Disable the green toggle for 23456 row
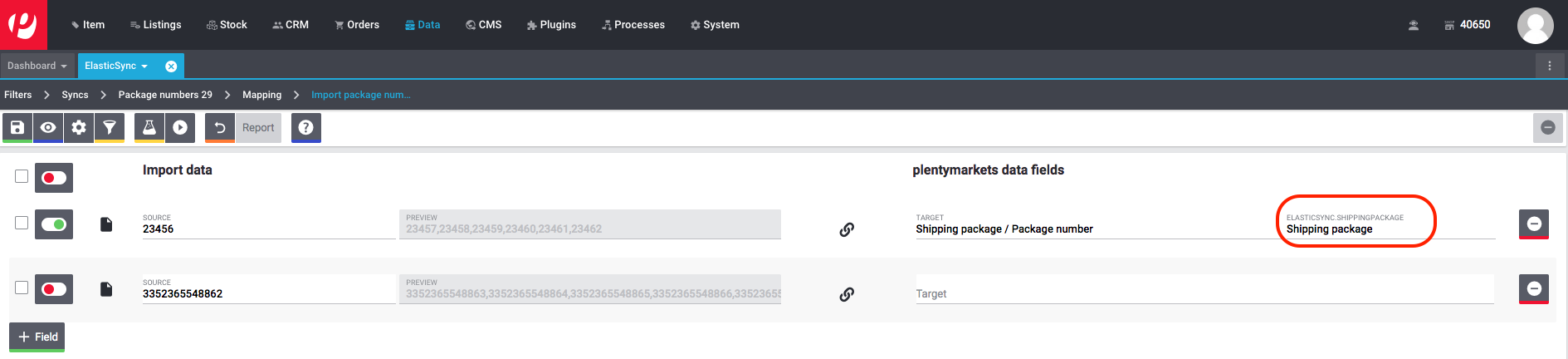Screen dimensions: 1568x359 [x=54, y=224]
